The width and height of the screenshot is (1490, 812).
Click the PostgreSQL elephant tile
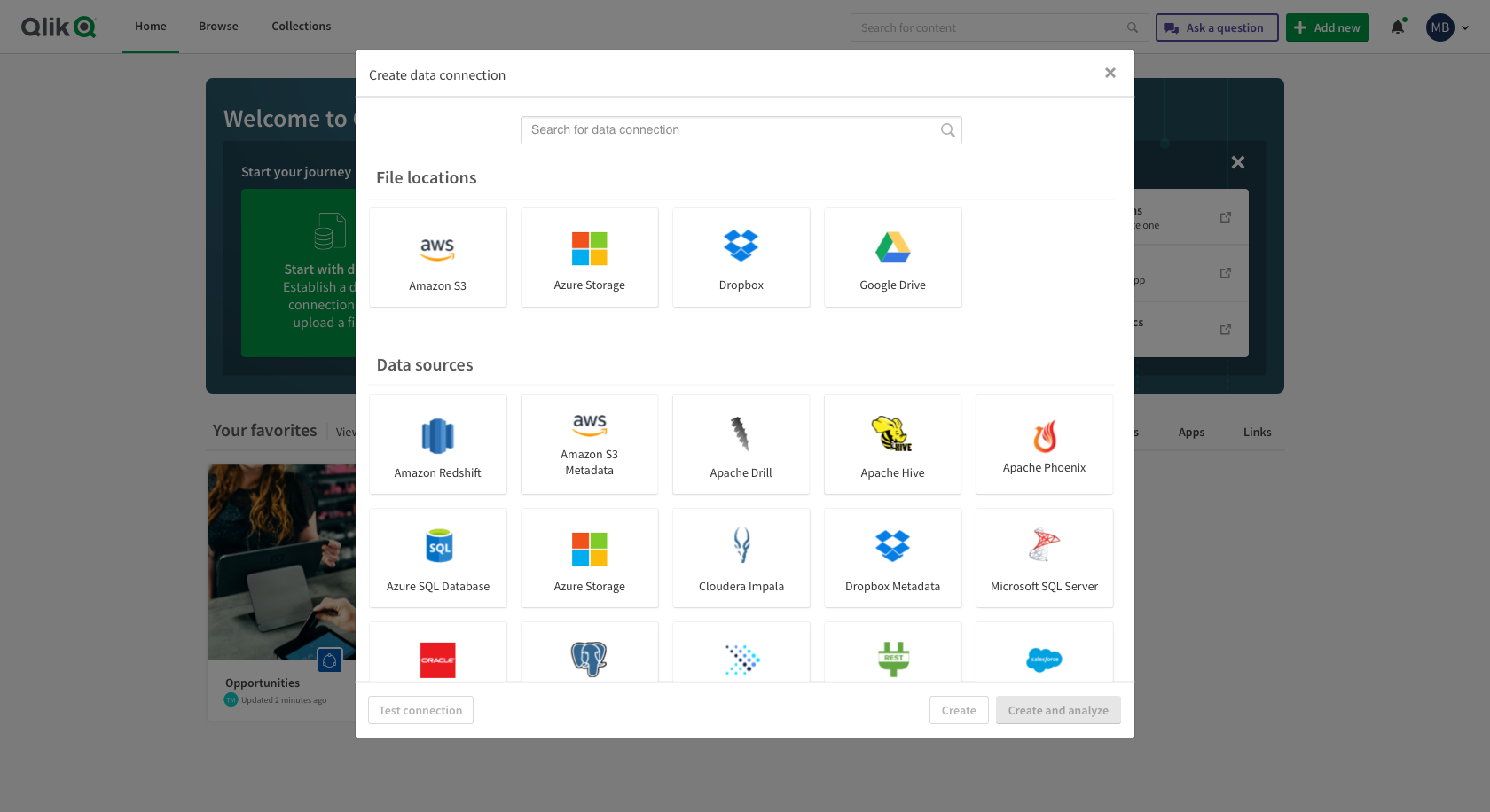tap(589, 654)
